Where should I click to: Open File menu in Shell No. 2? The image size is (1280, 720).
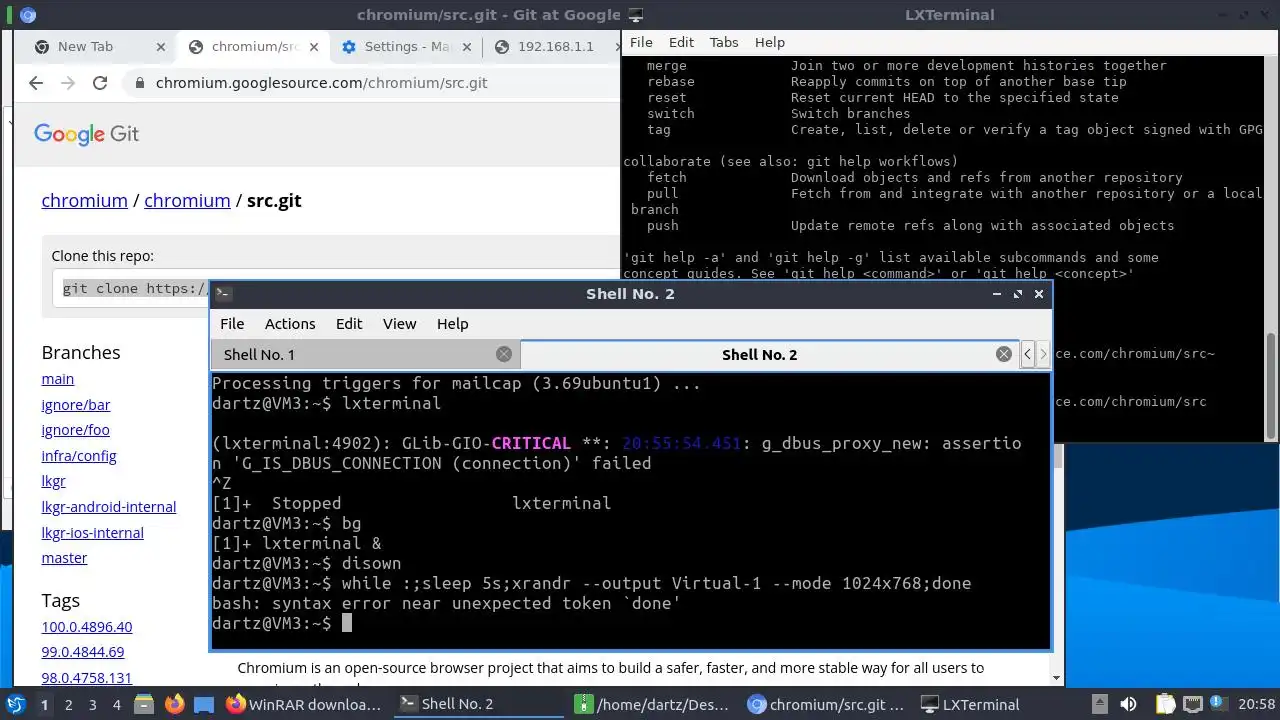click(x=232, y=324)
